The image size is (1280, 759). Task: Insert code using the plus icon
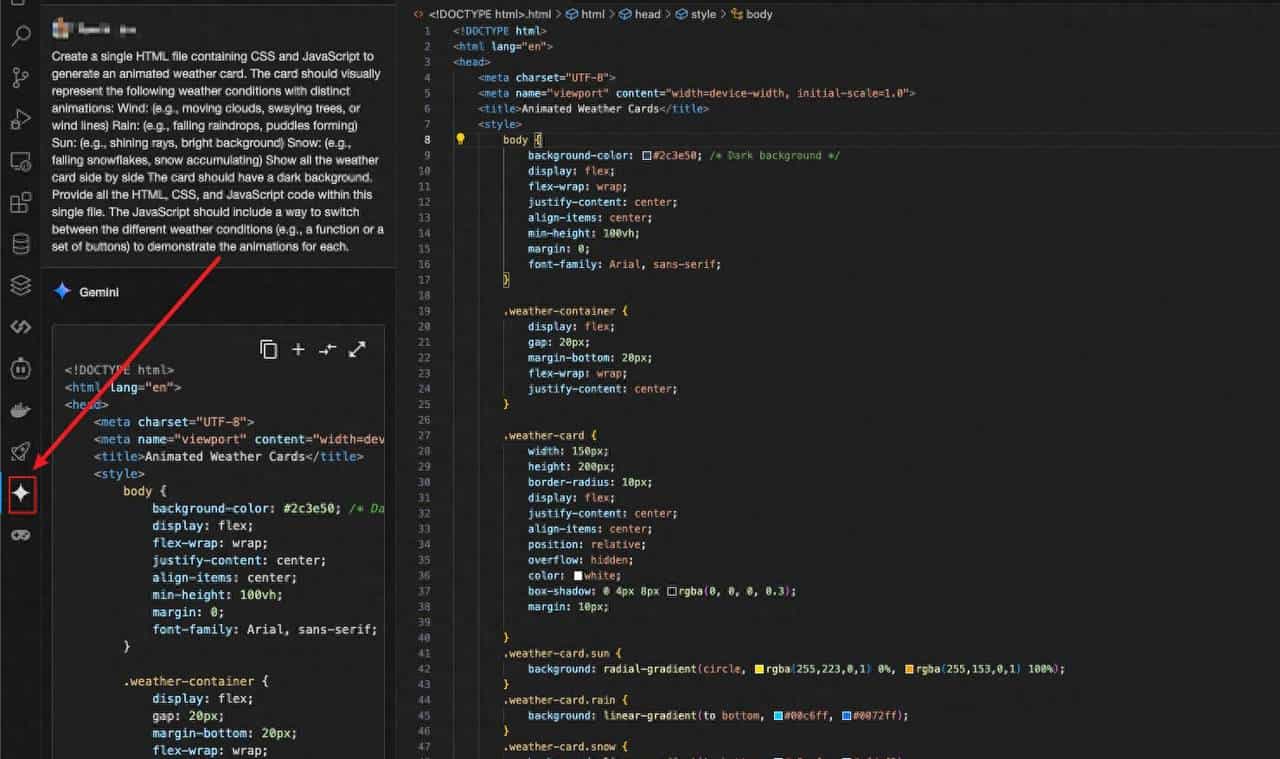tap(297, 349)
